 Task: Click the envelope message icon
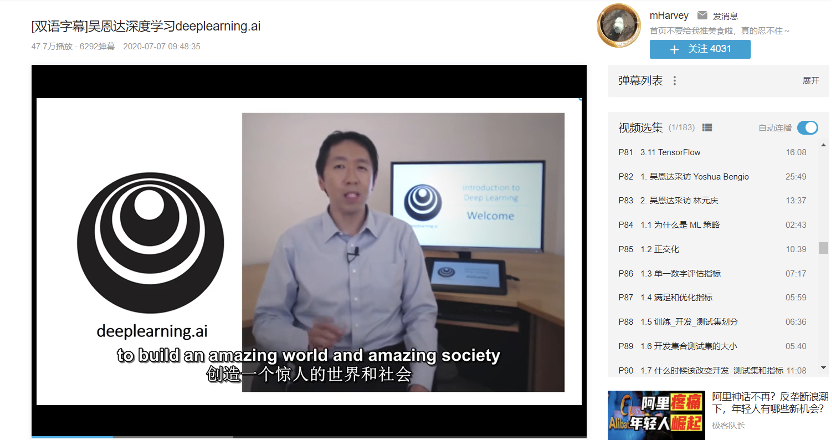tap(702, 15)
